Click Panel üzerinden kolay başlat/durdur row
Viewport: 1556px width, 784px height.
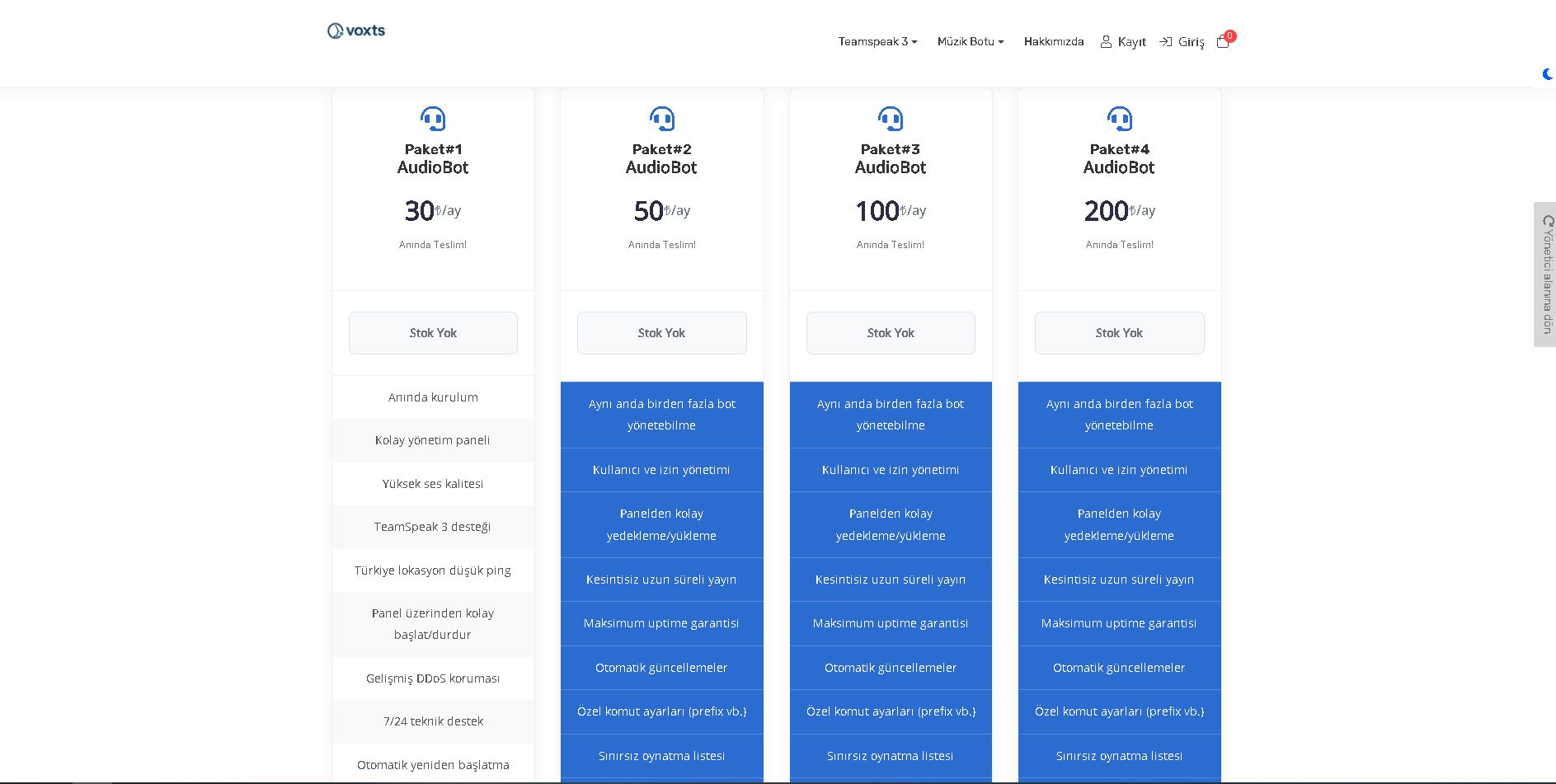[x=433, y=624]
